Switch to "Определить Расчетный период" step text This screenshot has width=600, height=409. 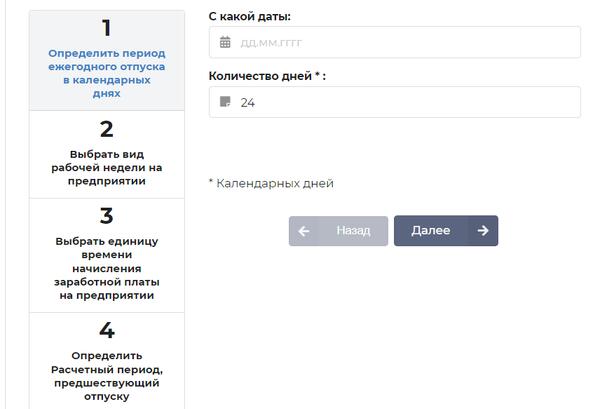pos(107,376)
